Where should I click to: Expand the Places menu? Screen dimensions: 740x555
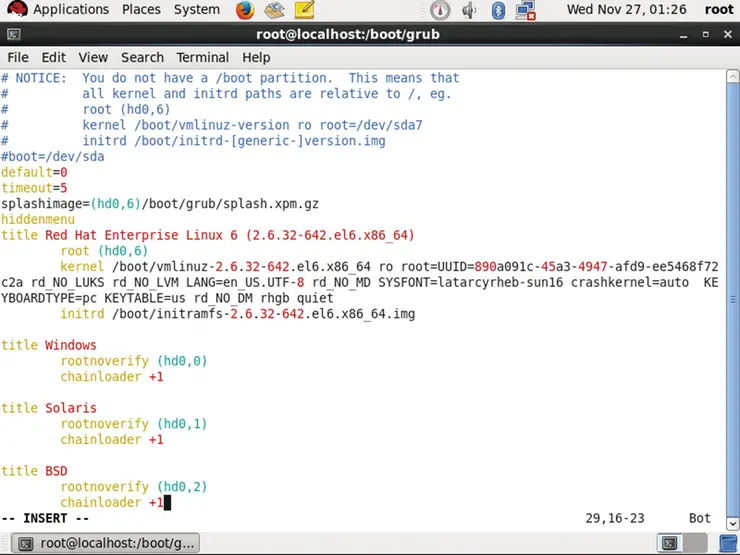tap(141, 10)
